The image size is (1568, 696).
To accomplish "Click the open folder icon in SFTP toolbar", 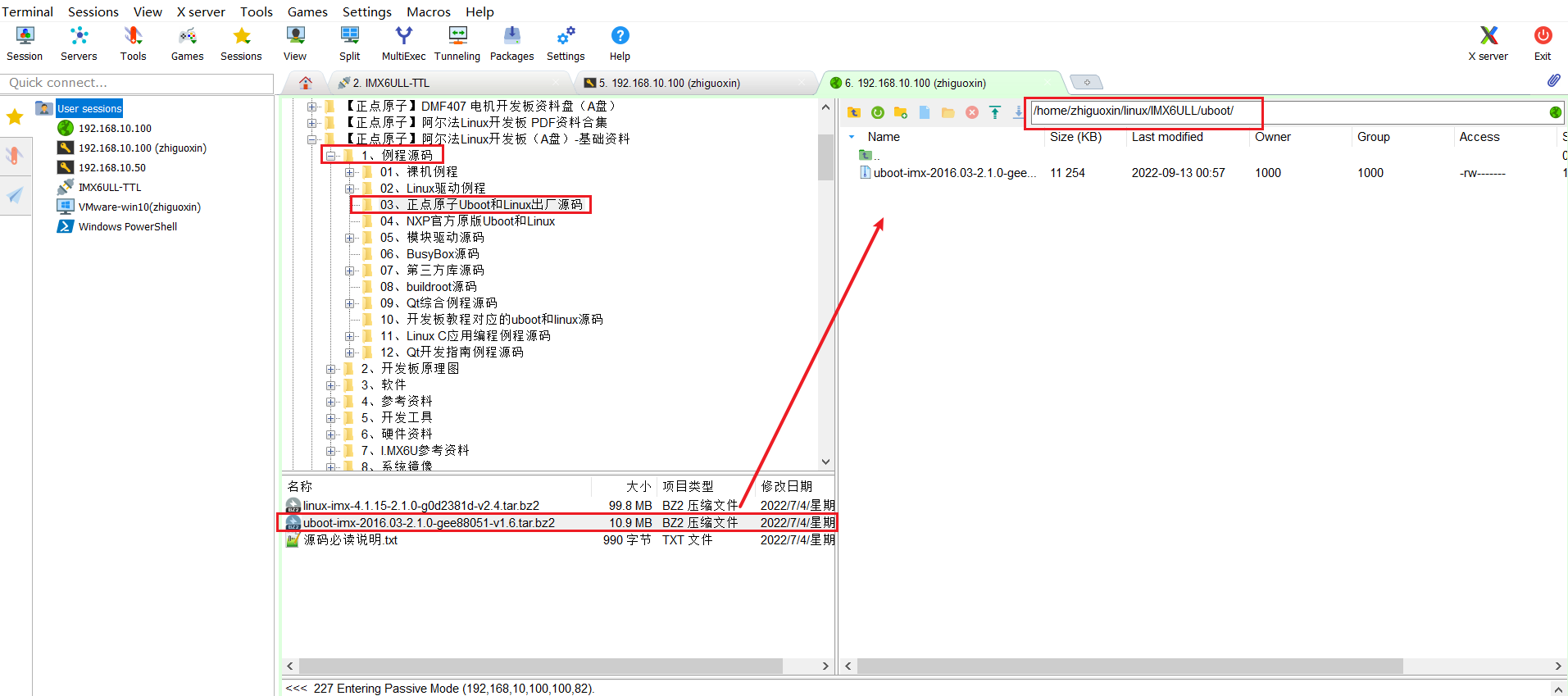I will pyautogui.click(x=948, y=112).
